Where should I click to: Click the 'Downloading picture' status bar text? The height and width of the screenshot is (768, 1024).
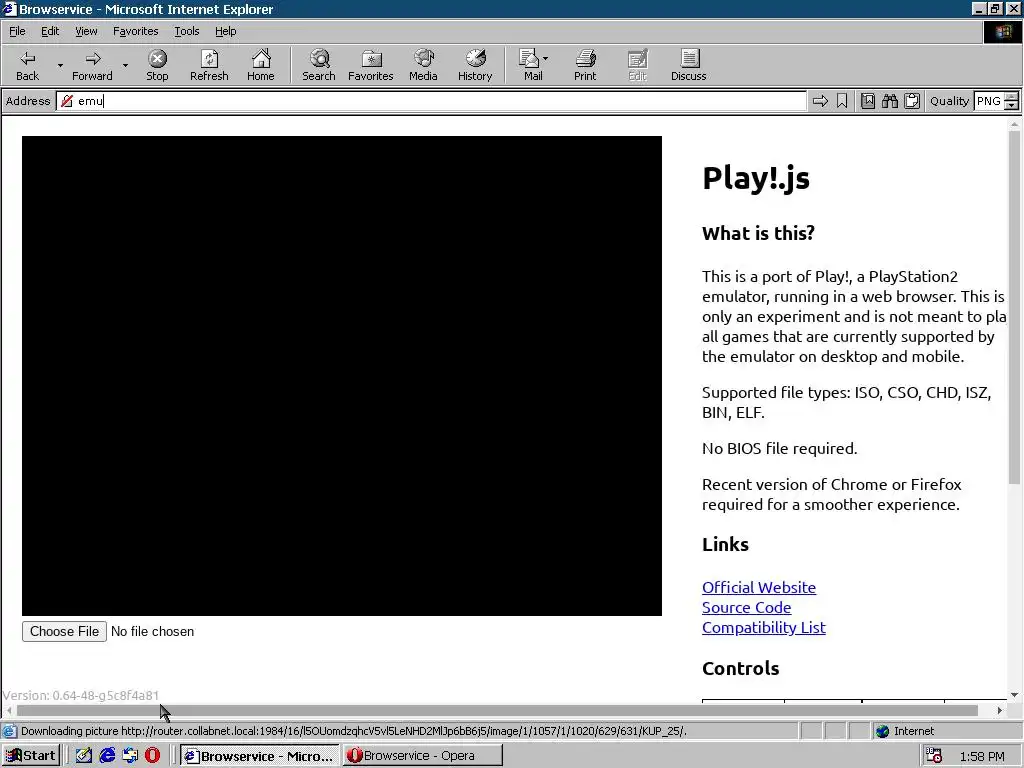[353, 731]
